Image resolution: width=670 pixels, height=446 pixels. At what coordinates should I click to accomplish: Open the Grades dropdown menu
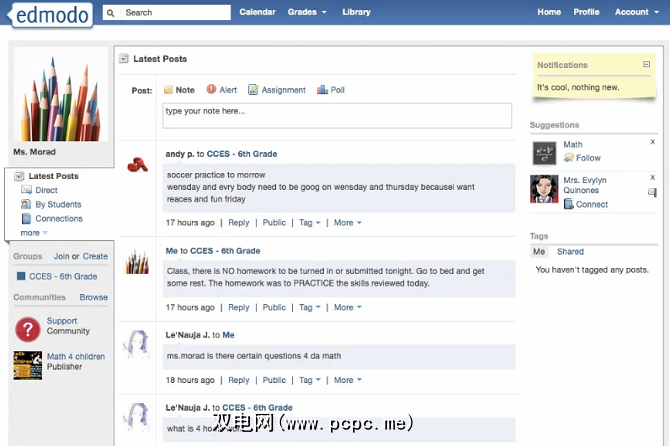307,12
